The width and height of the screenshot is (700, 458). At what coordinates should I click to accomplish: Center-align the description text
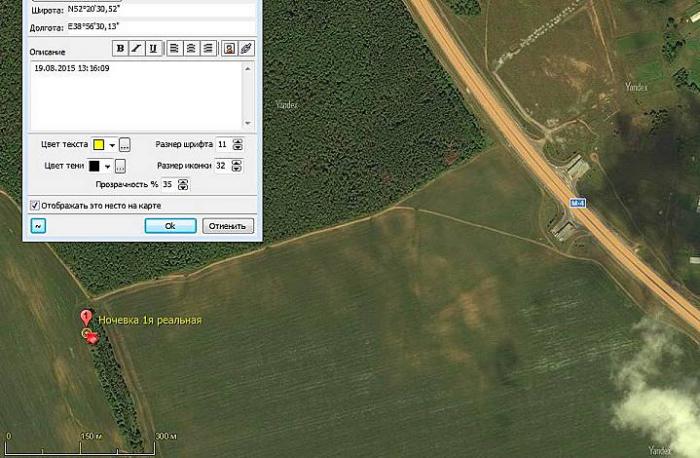point(190,48)
